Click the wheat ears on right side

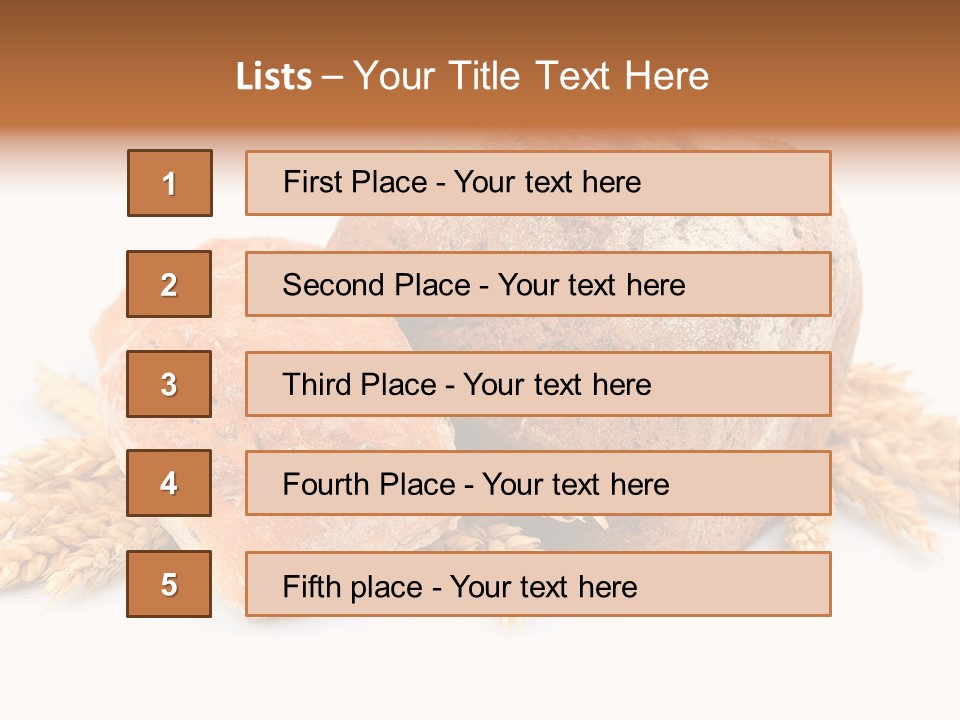coord(890,450)
